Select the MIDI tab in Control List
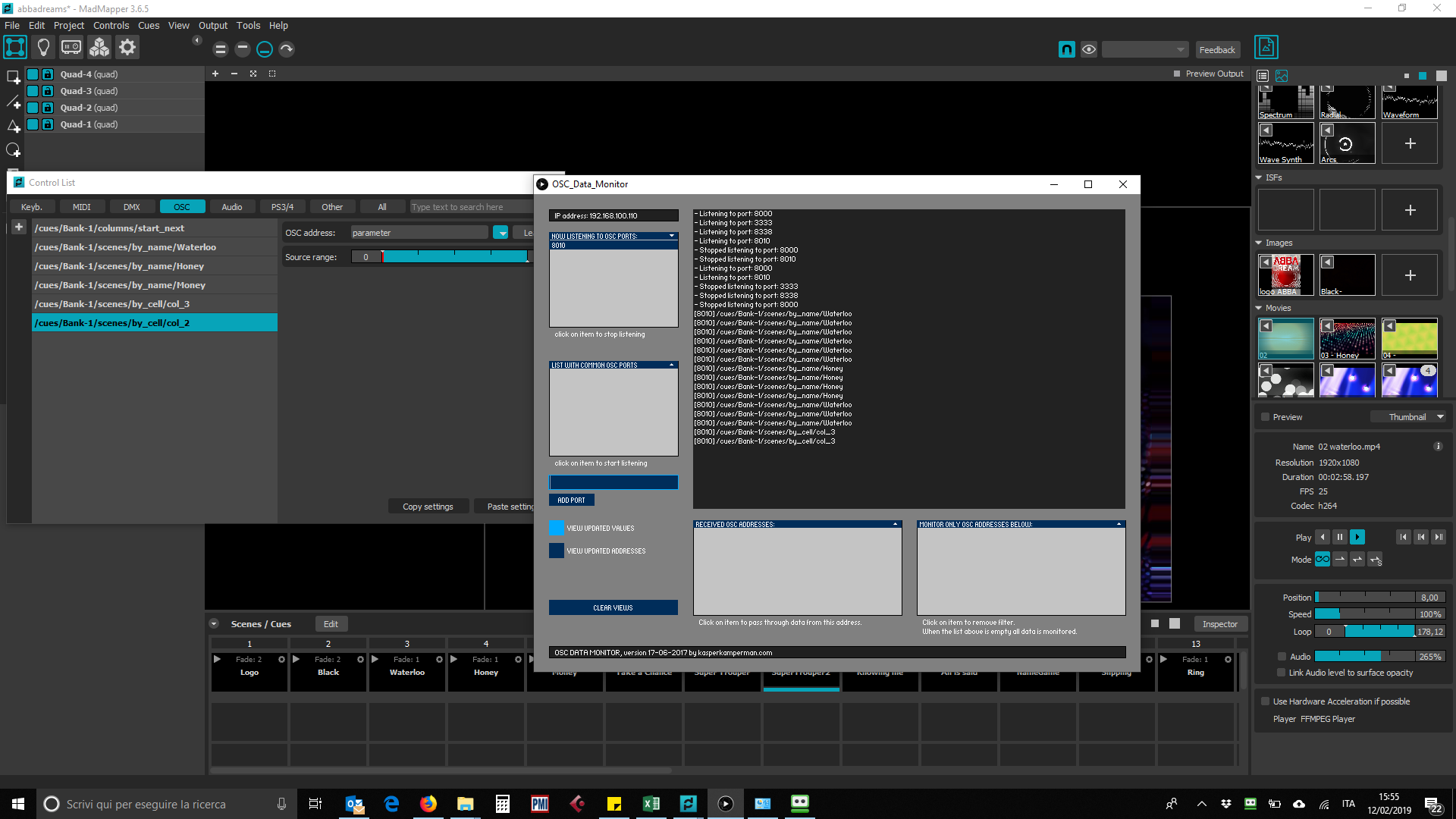Viewport: 1456px width, 819px height. click(81, 207)
